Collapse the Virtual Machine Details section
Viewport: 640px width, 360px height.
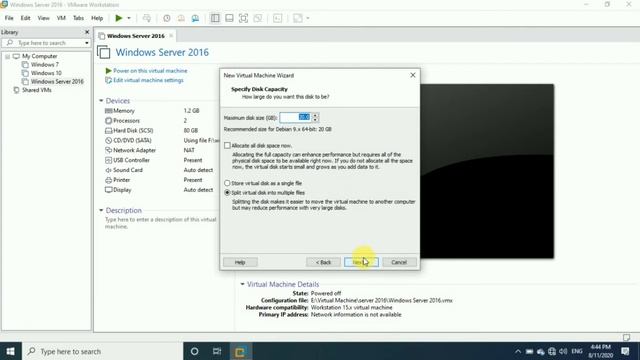[x=242, y=284]
